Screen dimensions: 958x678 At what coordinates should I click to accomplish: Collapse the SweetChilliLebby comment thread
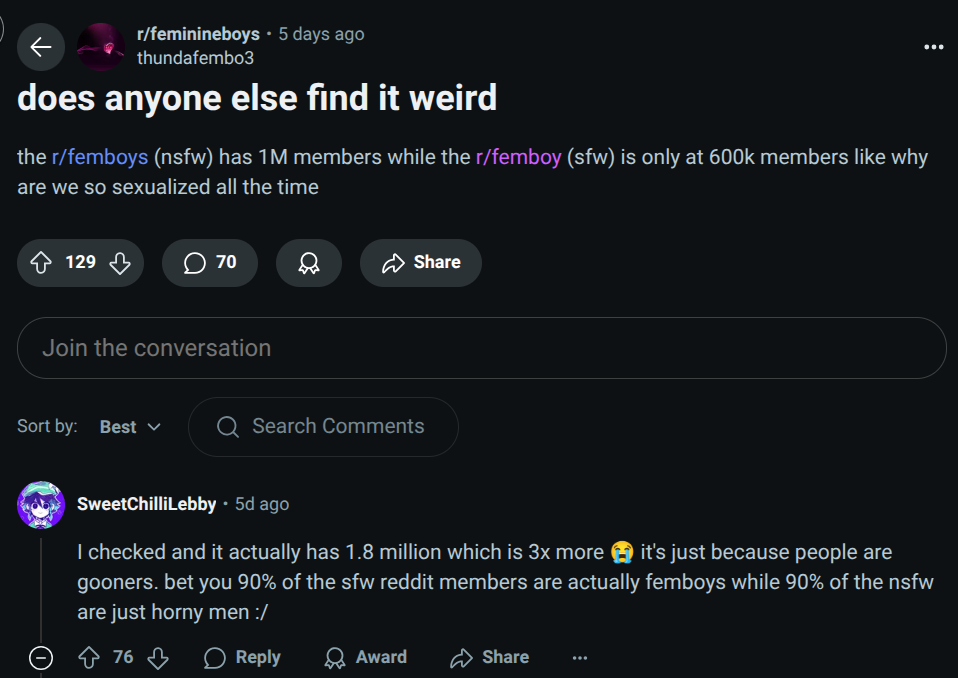point(41,657)
